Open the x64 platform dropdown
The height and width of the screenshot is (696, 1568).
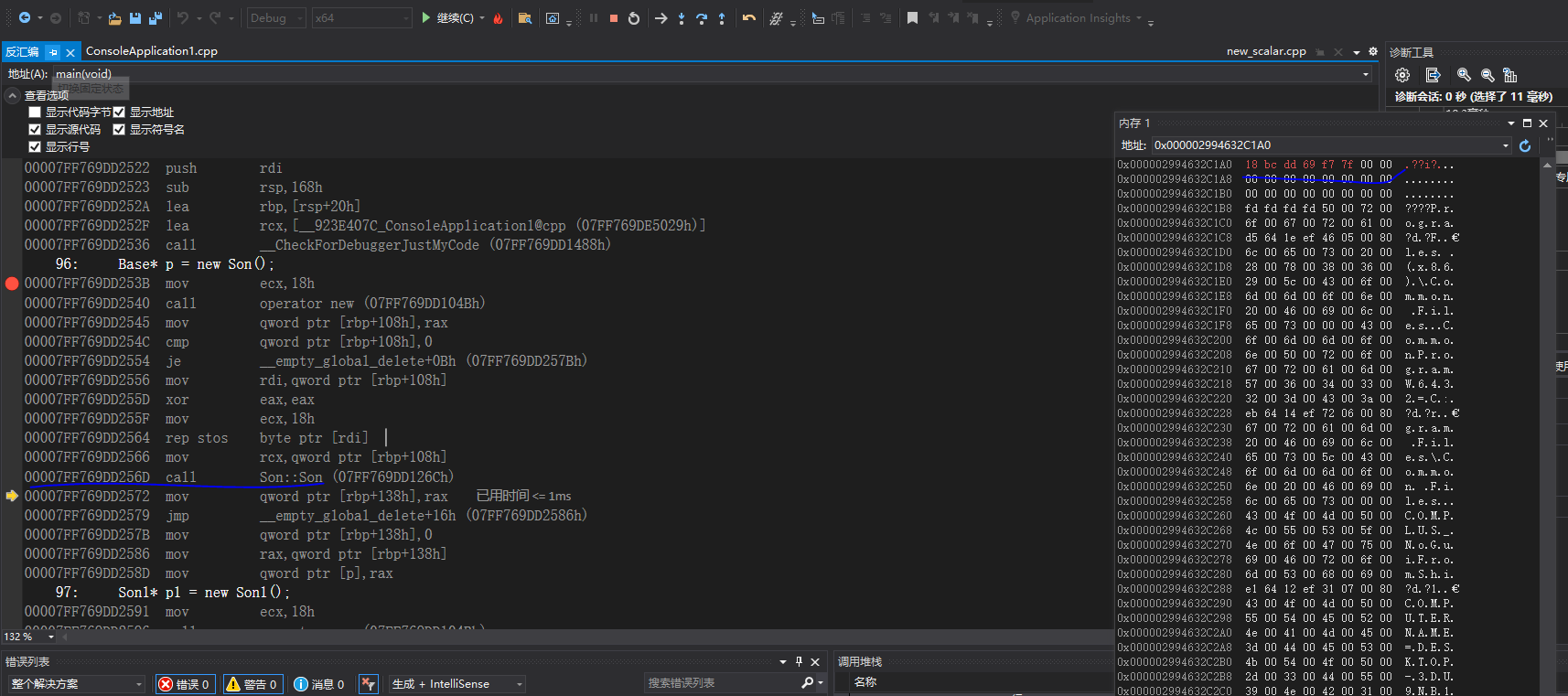coord(361,18)
